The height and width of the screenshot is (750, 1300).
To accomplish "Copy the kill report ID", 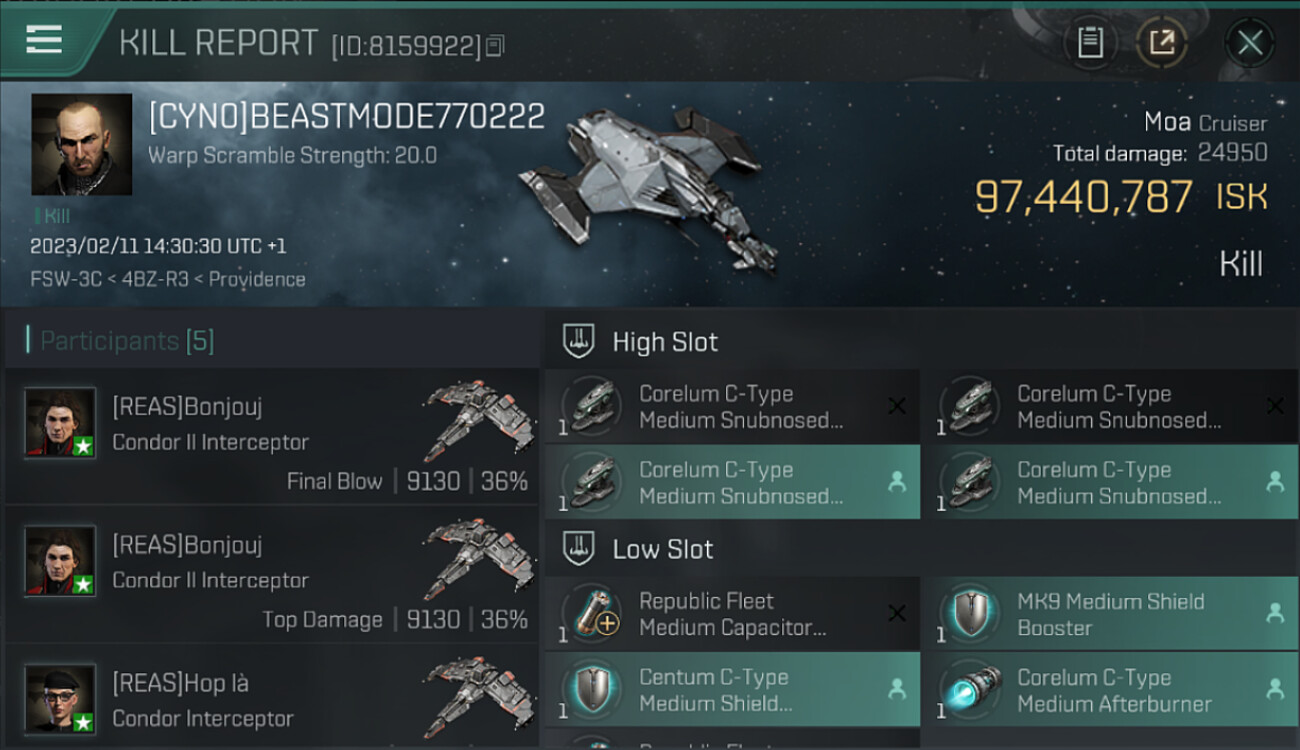I will click(496, 46).
